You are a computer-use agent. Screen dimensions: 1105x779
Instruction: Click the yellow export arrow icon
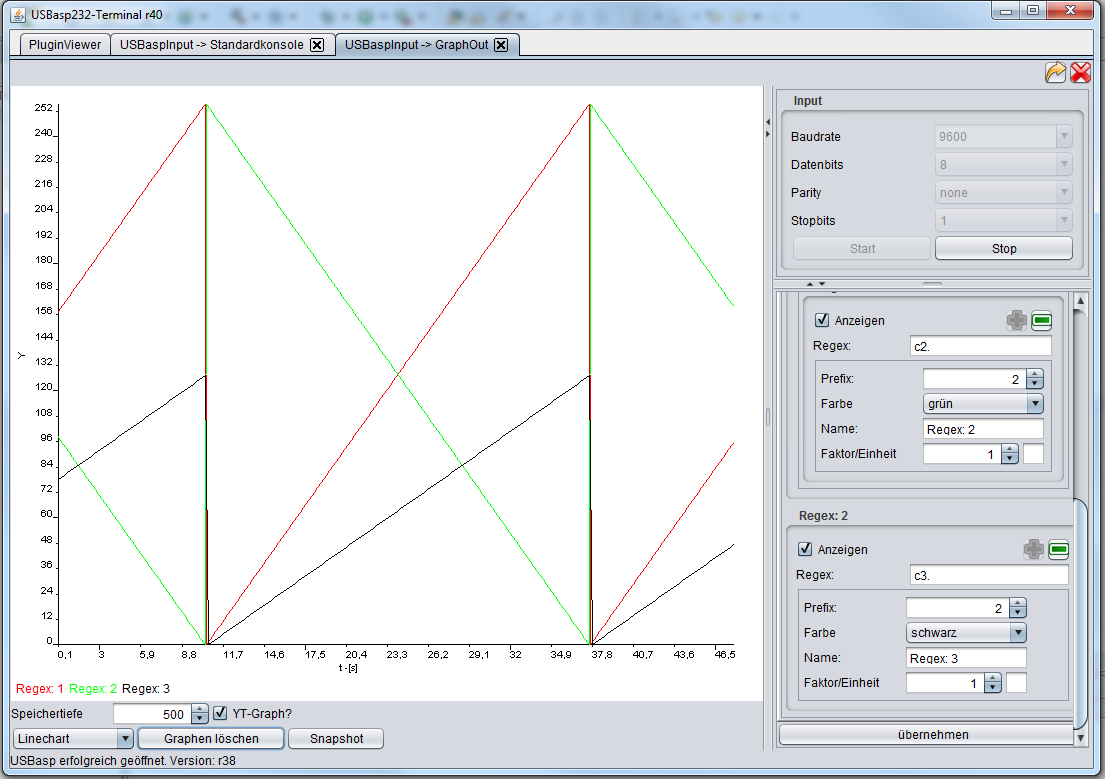point(1055,72)
